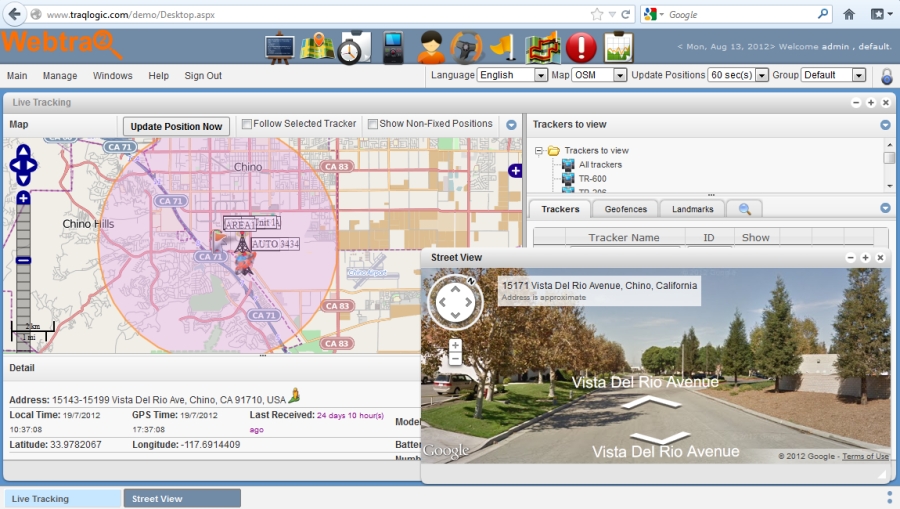
Task: Select All trackers in the tree
Action: 600,165
